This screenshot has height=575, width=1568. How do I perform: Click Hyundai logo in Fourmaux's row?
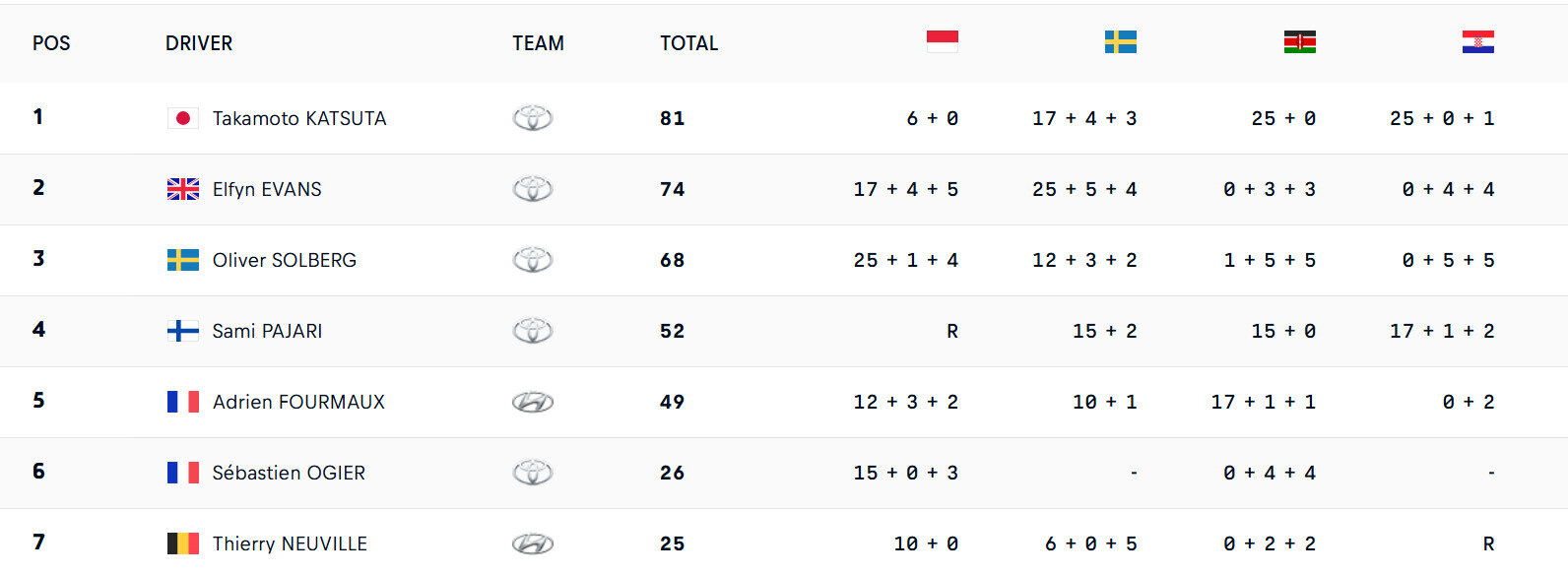(x=533, y=402)
